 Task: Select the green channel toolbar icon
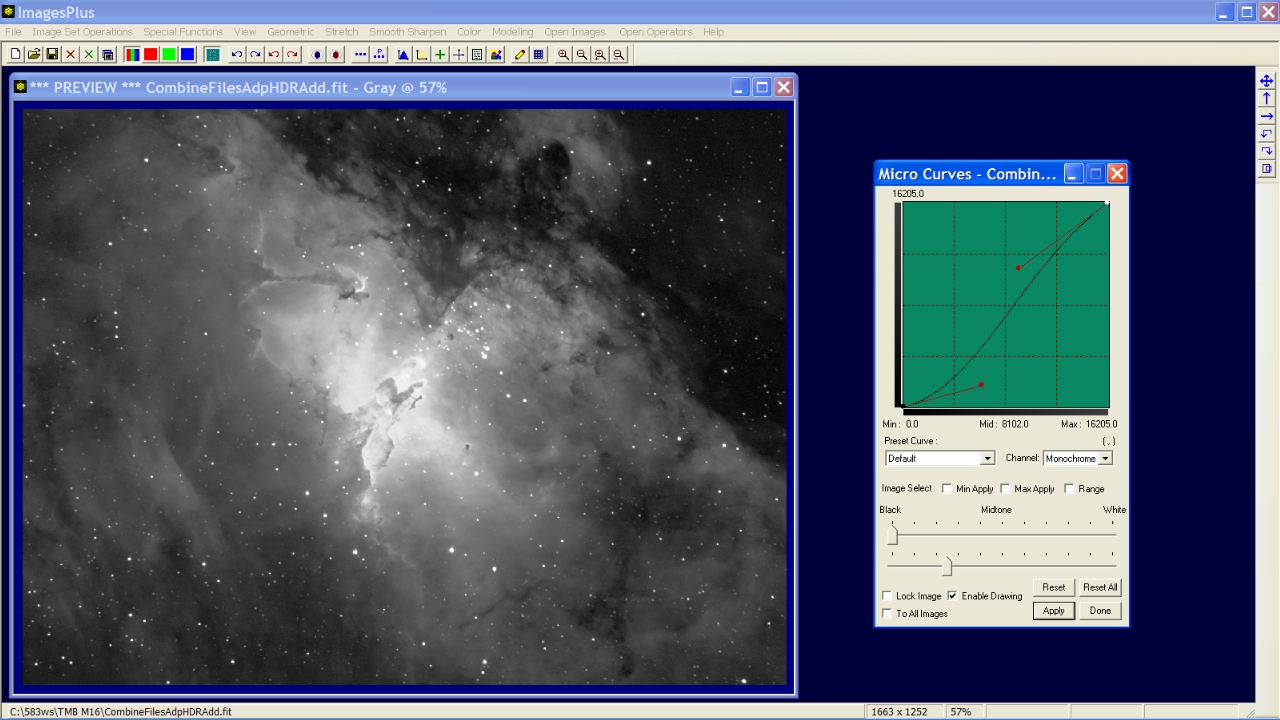click(169, 55)
